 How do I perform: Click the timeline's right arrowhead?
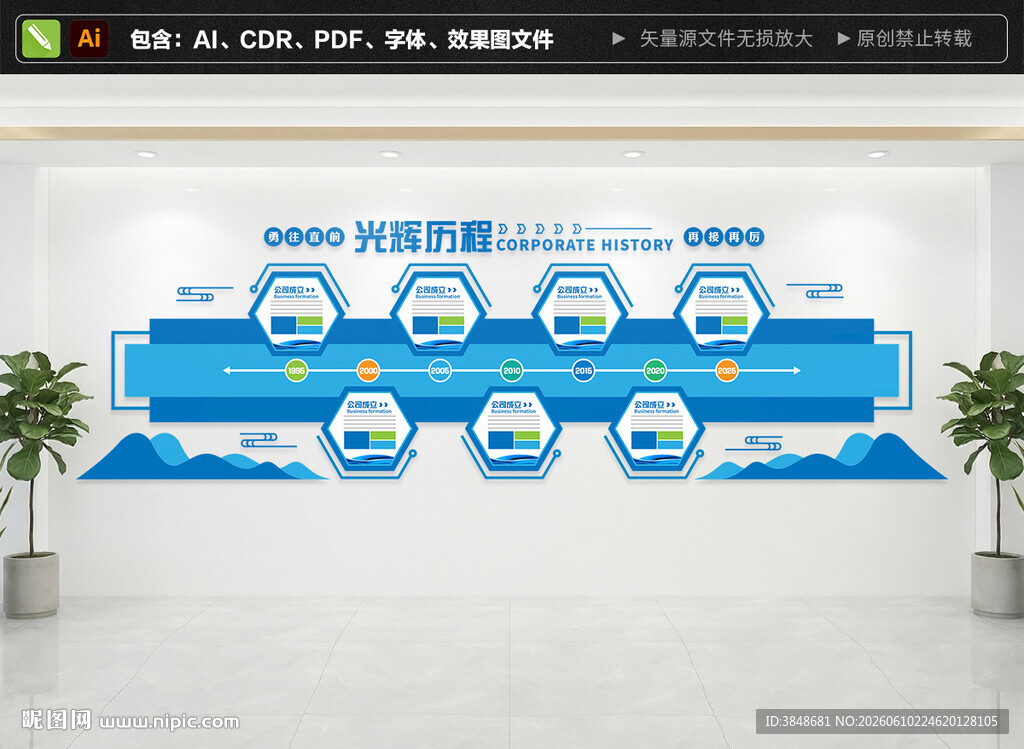797,370
